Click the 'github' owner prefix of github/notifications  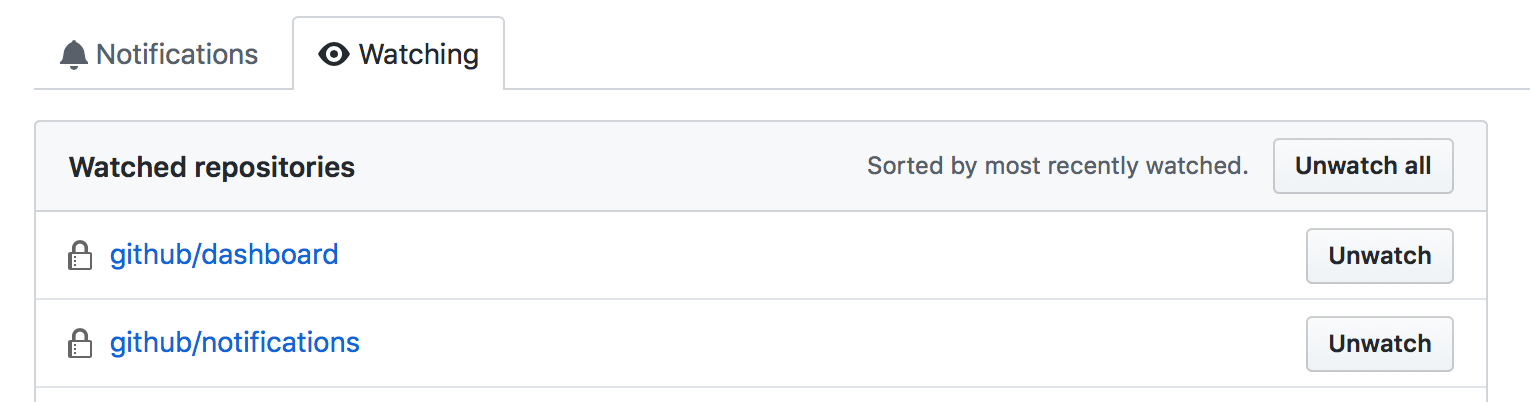152,343
